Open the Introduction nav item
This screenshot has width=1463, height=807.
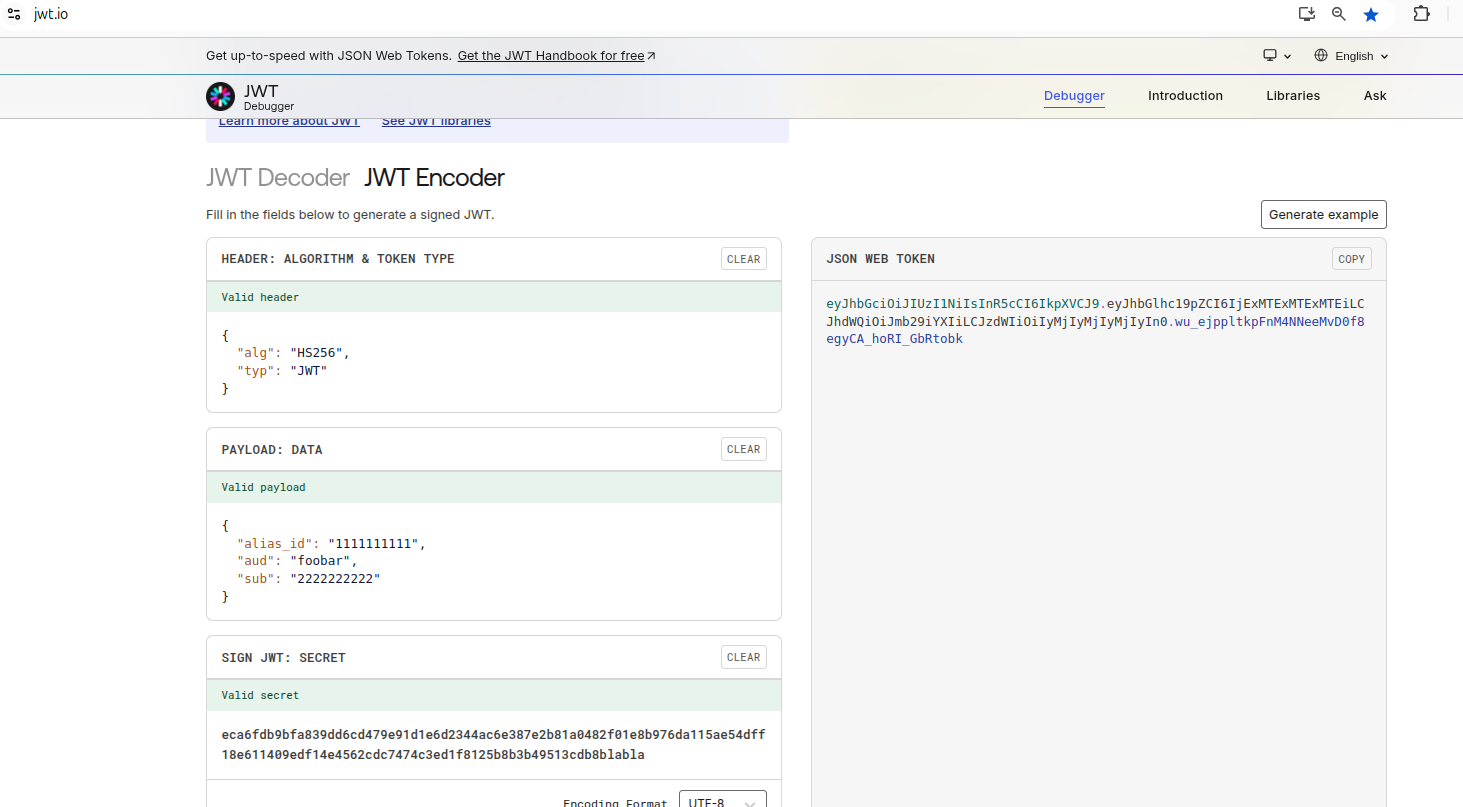1185,96
